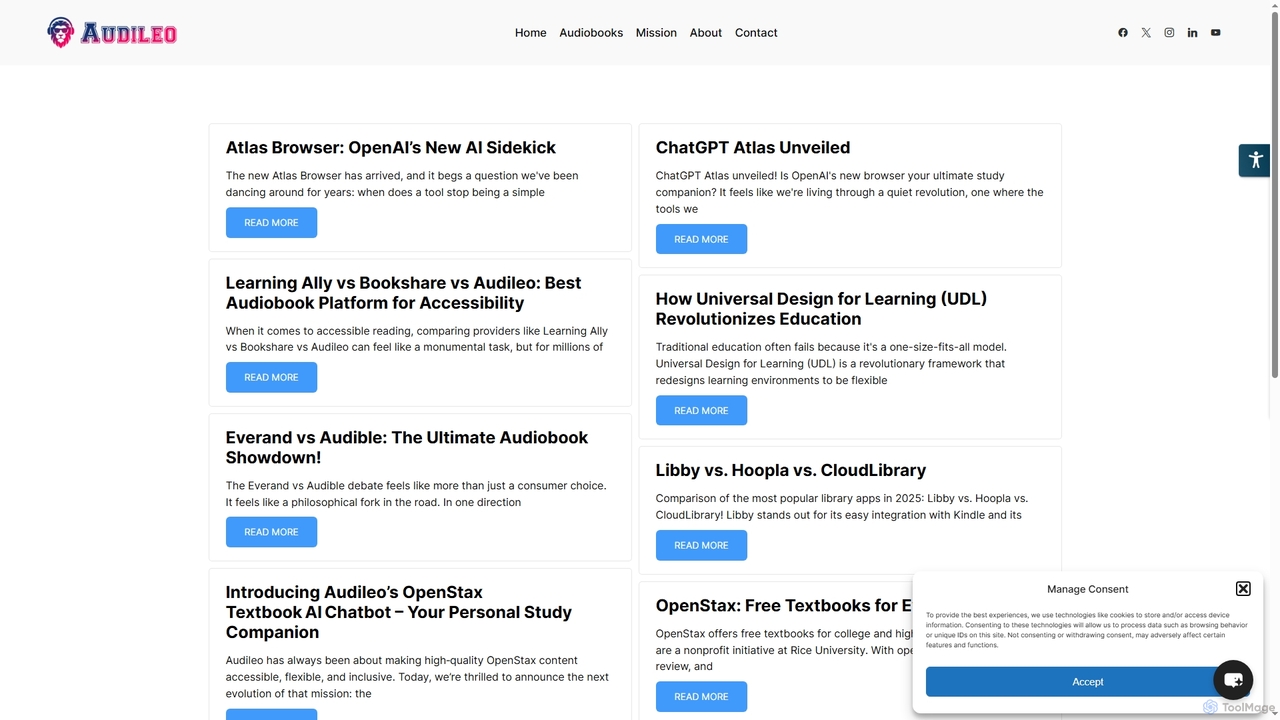Close the Manage Consent dialog

coord(1243,589)
